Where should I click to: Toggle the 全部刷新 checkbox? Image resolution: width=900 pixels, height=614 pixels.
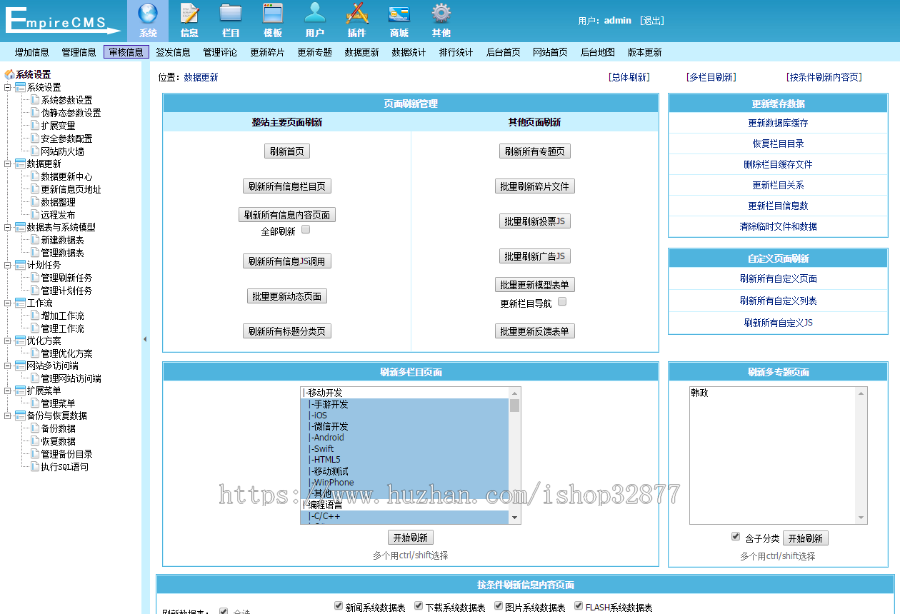tap(306, 230)
